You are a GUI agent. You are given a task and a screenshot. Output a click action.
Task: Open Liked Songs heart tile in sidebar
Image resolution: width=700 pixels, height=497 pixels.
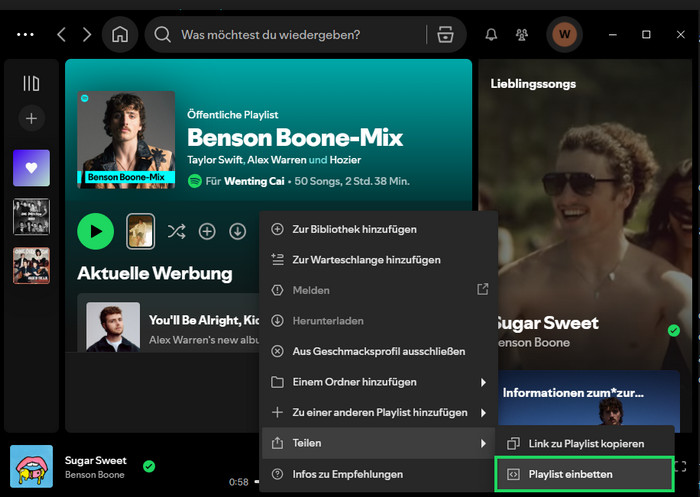31,168
